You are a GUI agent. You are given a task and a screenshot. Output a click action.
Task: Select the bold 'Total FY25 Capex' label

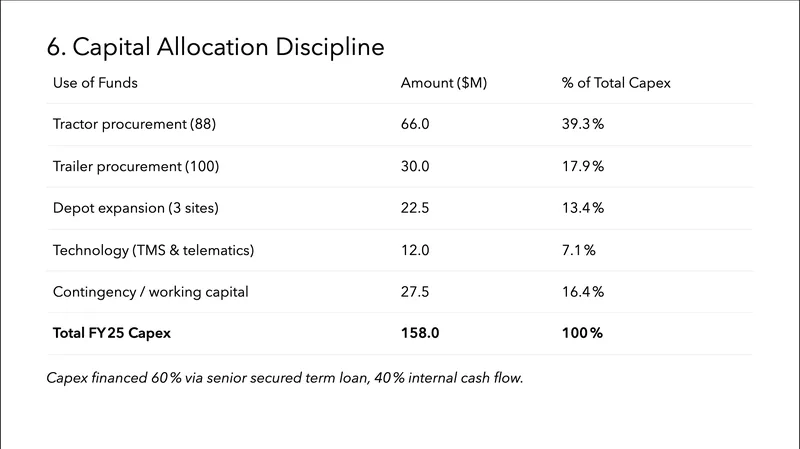(x=111, y=334)
